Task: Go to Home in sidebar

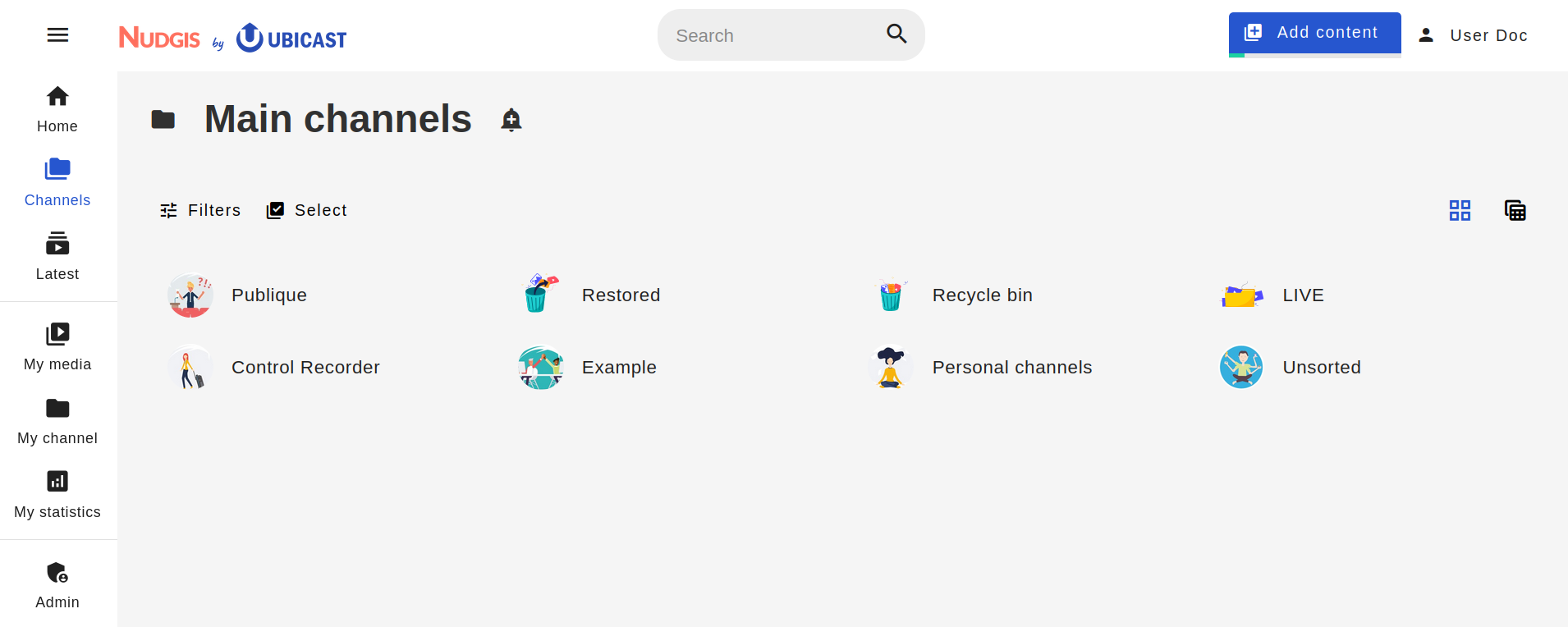Action: (57, 109)
